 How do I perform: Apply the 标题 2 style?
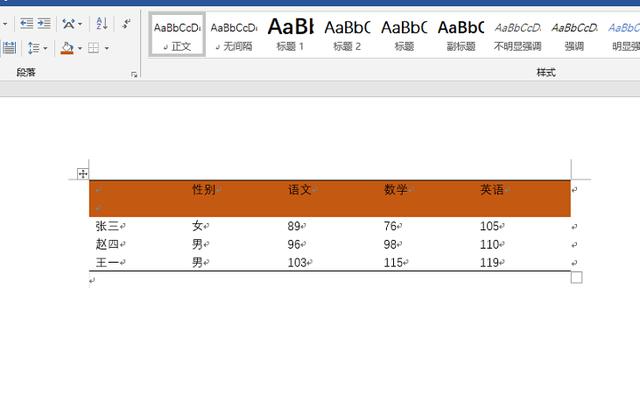[x=347, y=35]
